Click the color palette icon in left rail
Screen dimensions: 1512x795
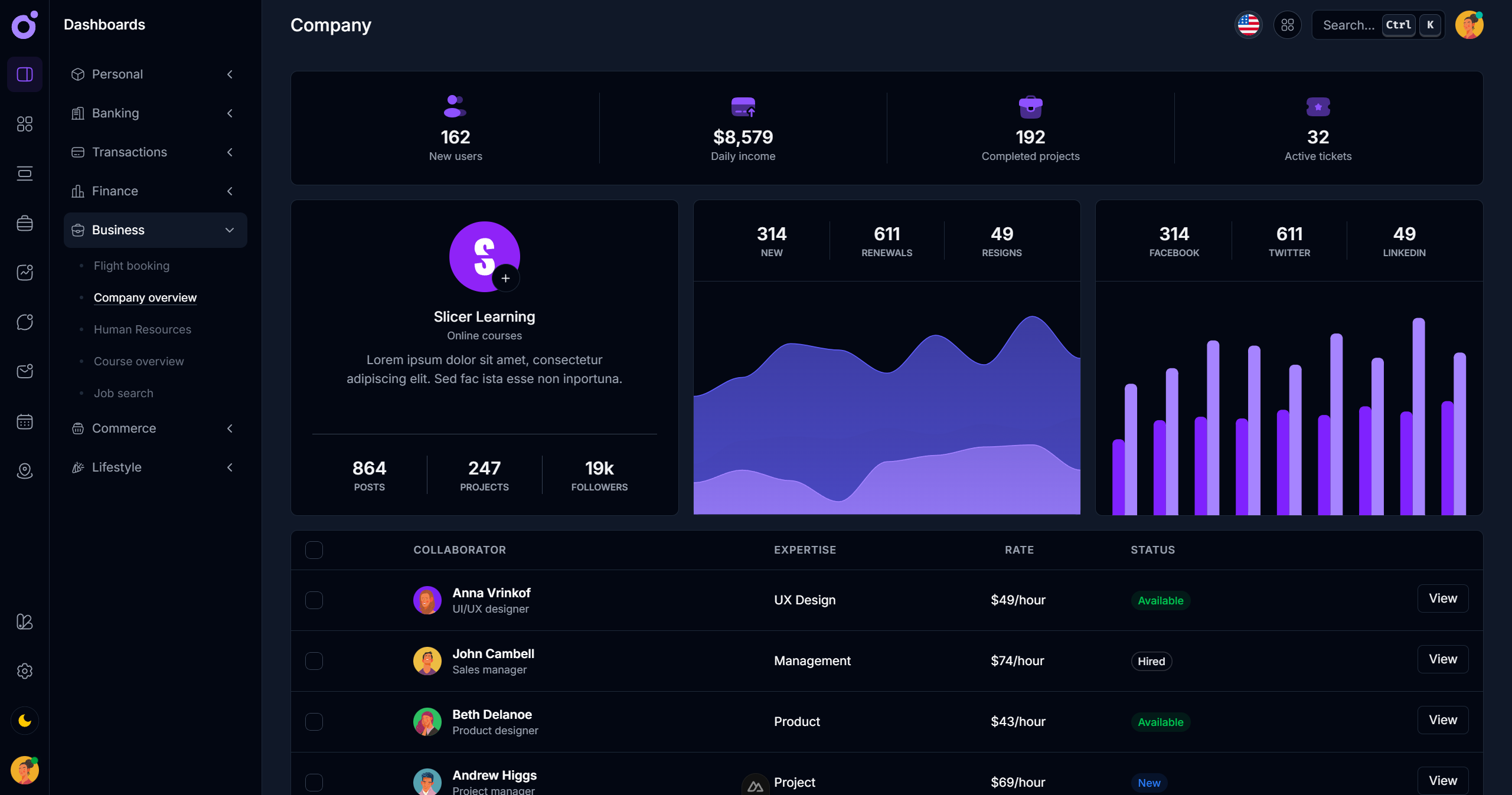pyautogui.click(x=24, y=621)
